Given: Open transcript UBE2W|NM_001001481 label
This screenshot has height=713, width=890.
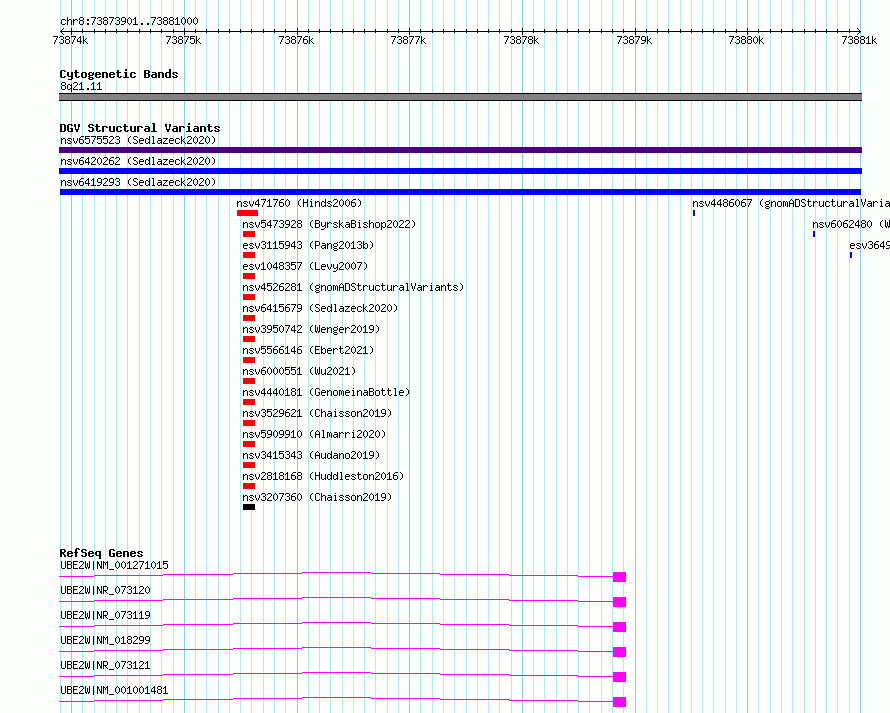Looking at the screenshot, I should point(114,690).
